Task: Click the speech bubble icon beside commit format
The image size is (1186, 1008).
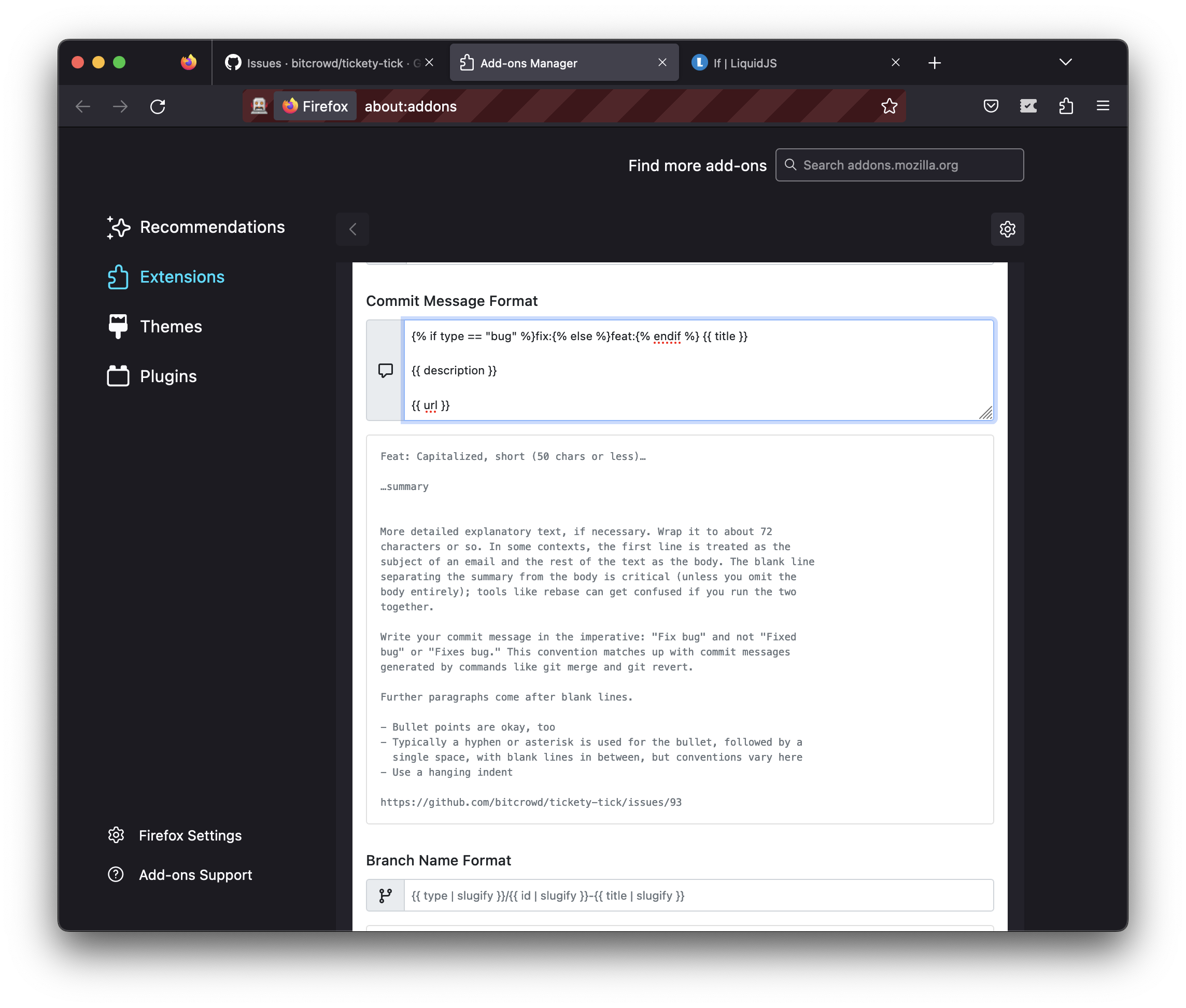Action: click(386, 370)
